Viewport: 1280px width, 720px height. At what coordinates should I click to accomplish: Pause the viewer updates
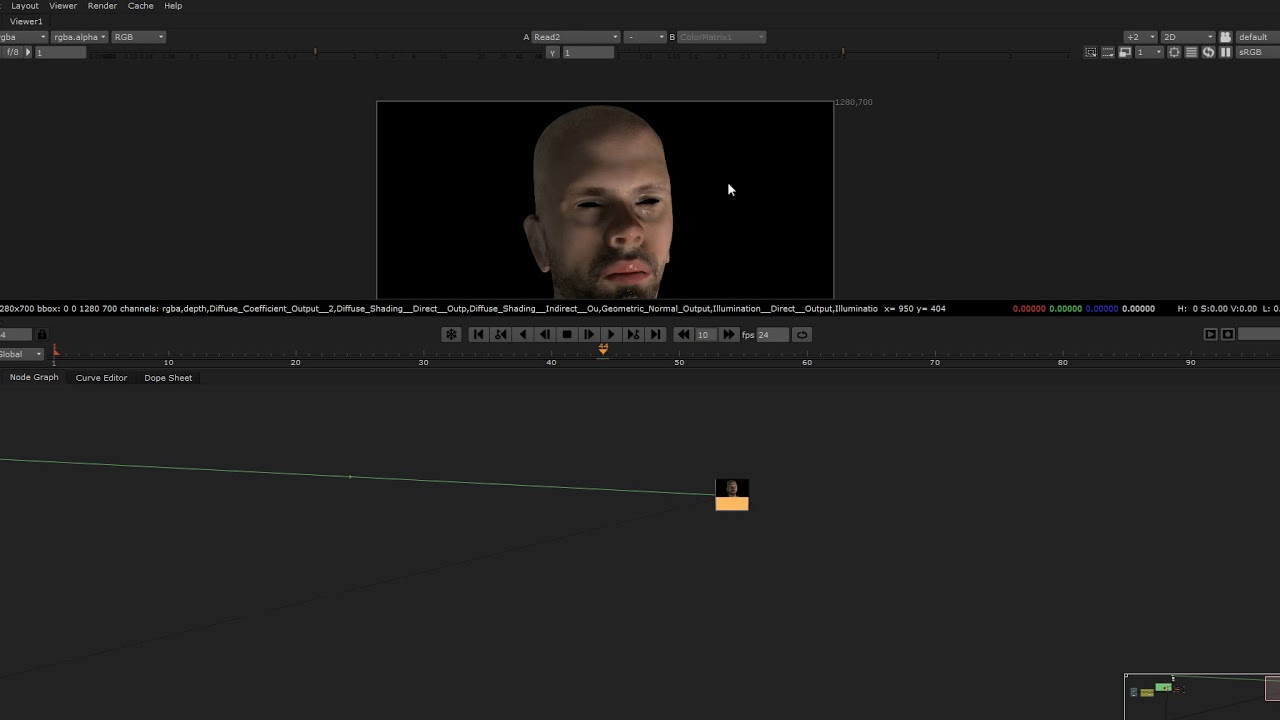pos(1225,52)
